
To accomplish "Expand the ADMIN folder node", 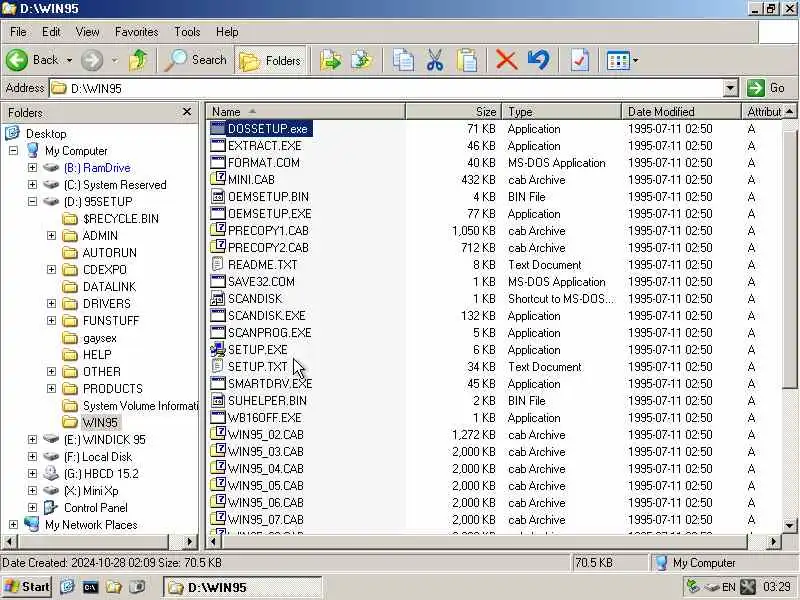I will click(x=51, y=235).
